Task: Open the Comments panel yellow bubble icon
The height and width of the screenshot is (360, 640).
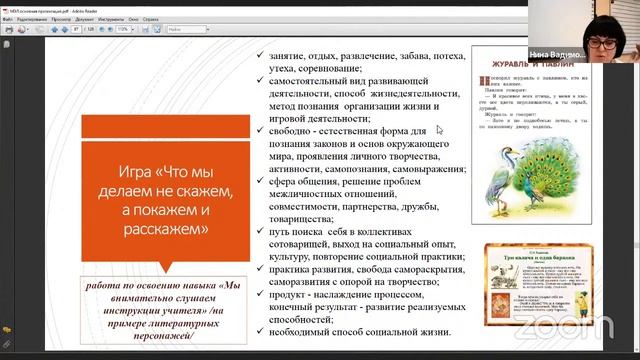Action: point(7,330)
